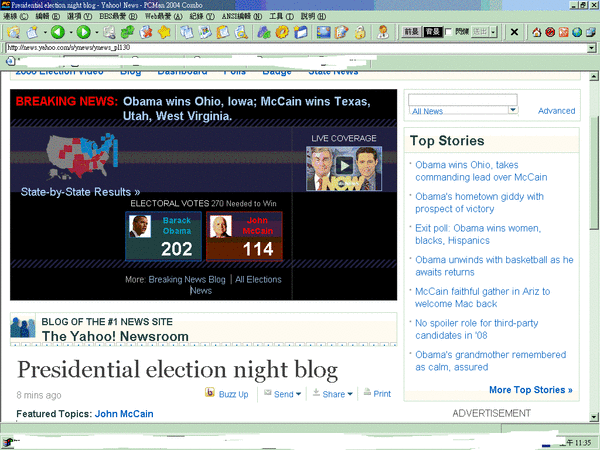This screenshot has height=450, width=600.
Task: Open the 送出 dropdown arrow
Action: tap(494, 32)
